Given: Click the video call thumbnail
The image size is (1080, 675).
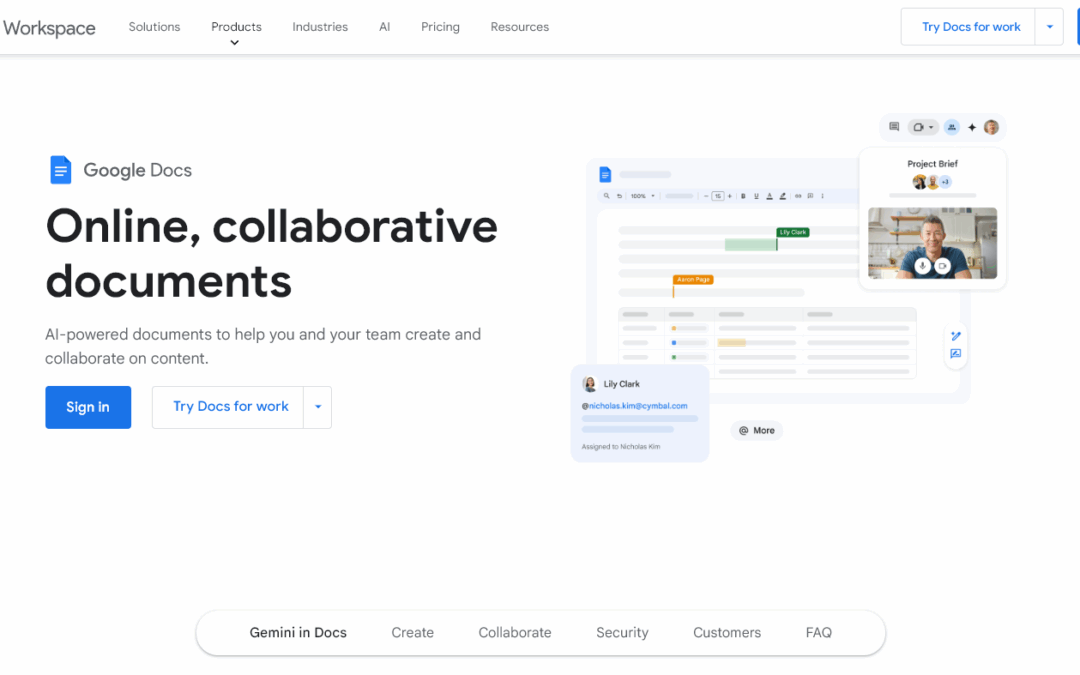Looking at the screenshot, I should pyautogui.click(x=933, y=242).
